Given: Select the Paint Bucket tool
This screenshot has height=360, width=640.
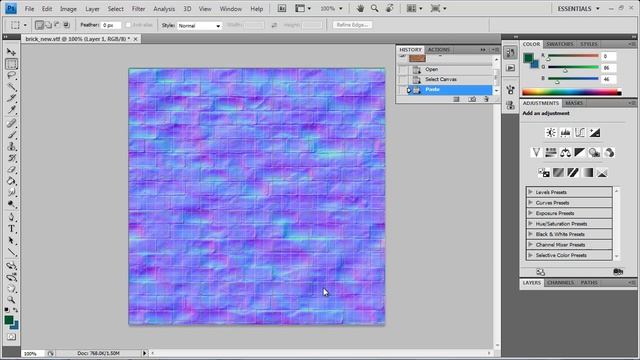Looking at the screenshot, I should [x=11, y=181].
